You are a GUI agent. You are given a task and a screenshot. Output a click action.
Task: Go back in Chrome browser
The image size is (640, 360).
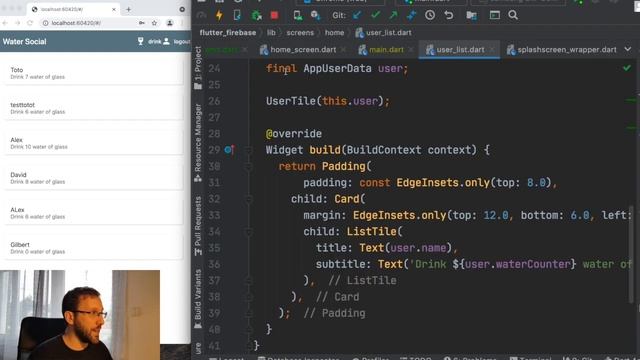click(x=5, y=23)
